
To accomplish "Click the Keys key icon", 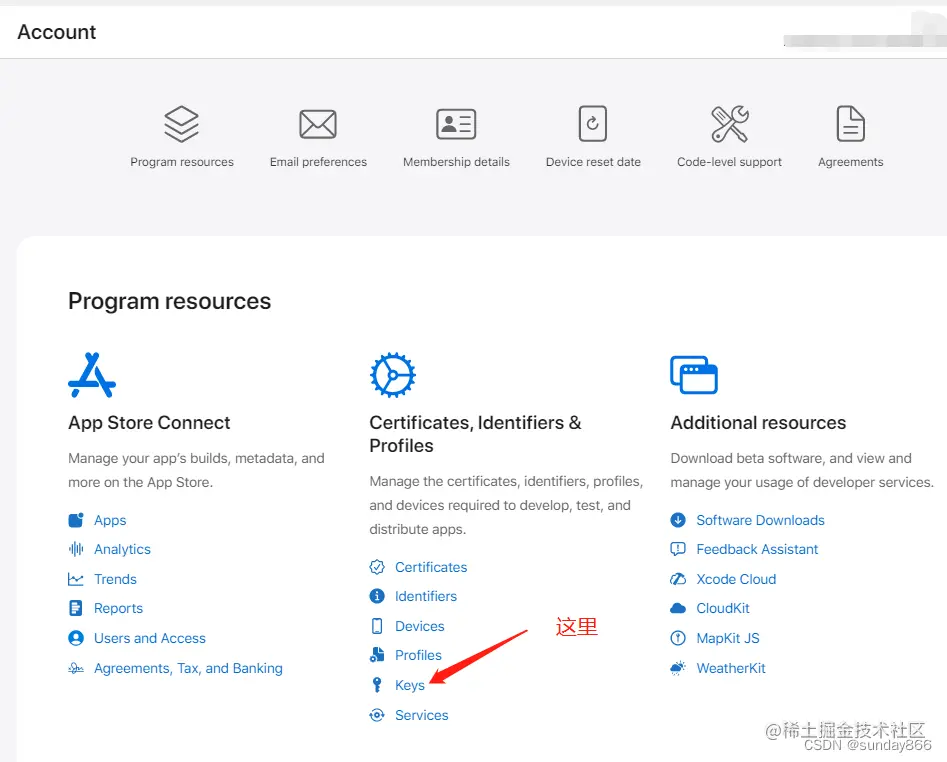I will pos(377,685).
